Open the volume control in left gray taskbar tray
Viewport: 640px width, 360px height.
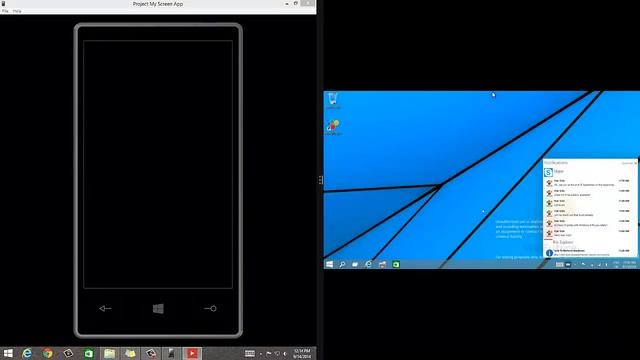coord(285,354)
